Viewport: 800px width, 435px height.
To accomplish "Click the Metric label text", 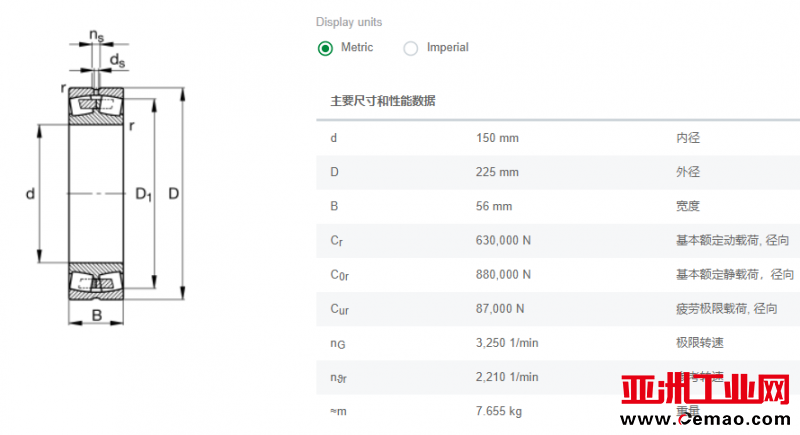I will 357,47.
